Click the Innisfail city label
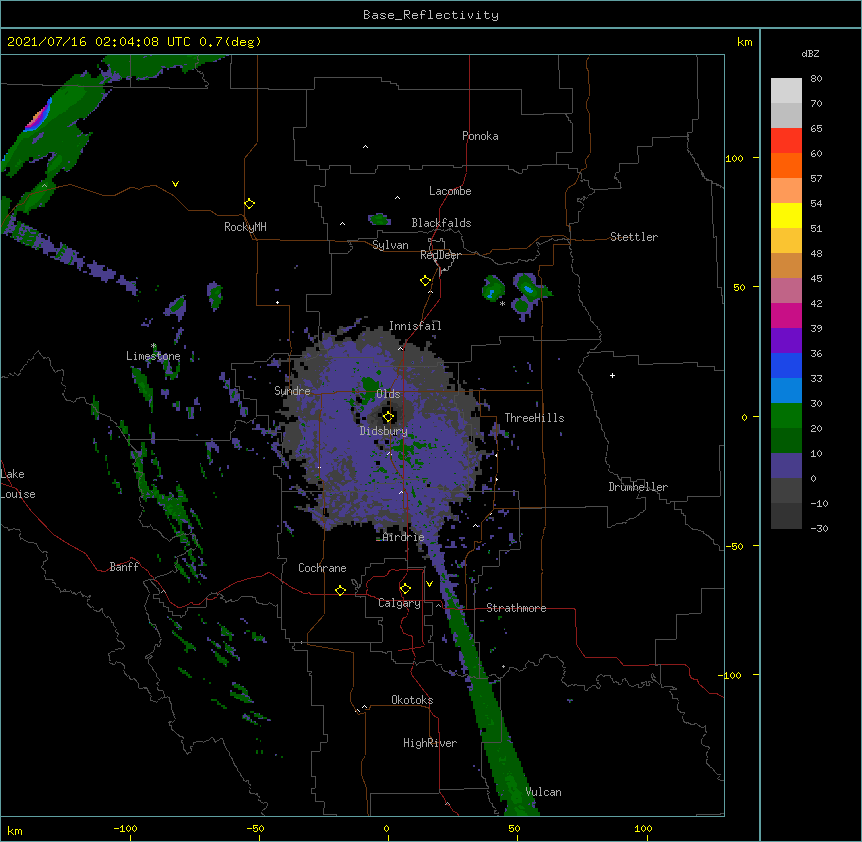Image resolution: width=862 pixels, height=842 pixels. pyautogui.click(x=415, y=326)
